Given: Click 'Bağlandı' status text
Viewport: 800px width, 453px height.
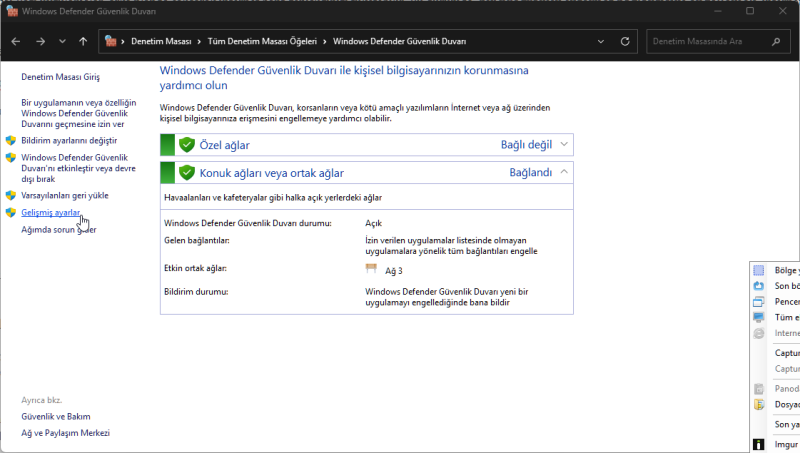Looking at the screenshot, I should tap(531, 172).
